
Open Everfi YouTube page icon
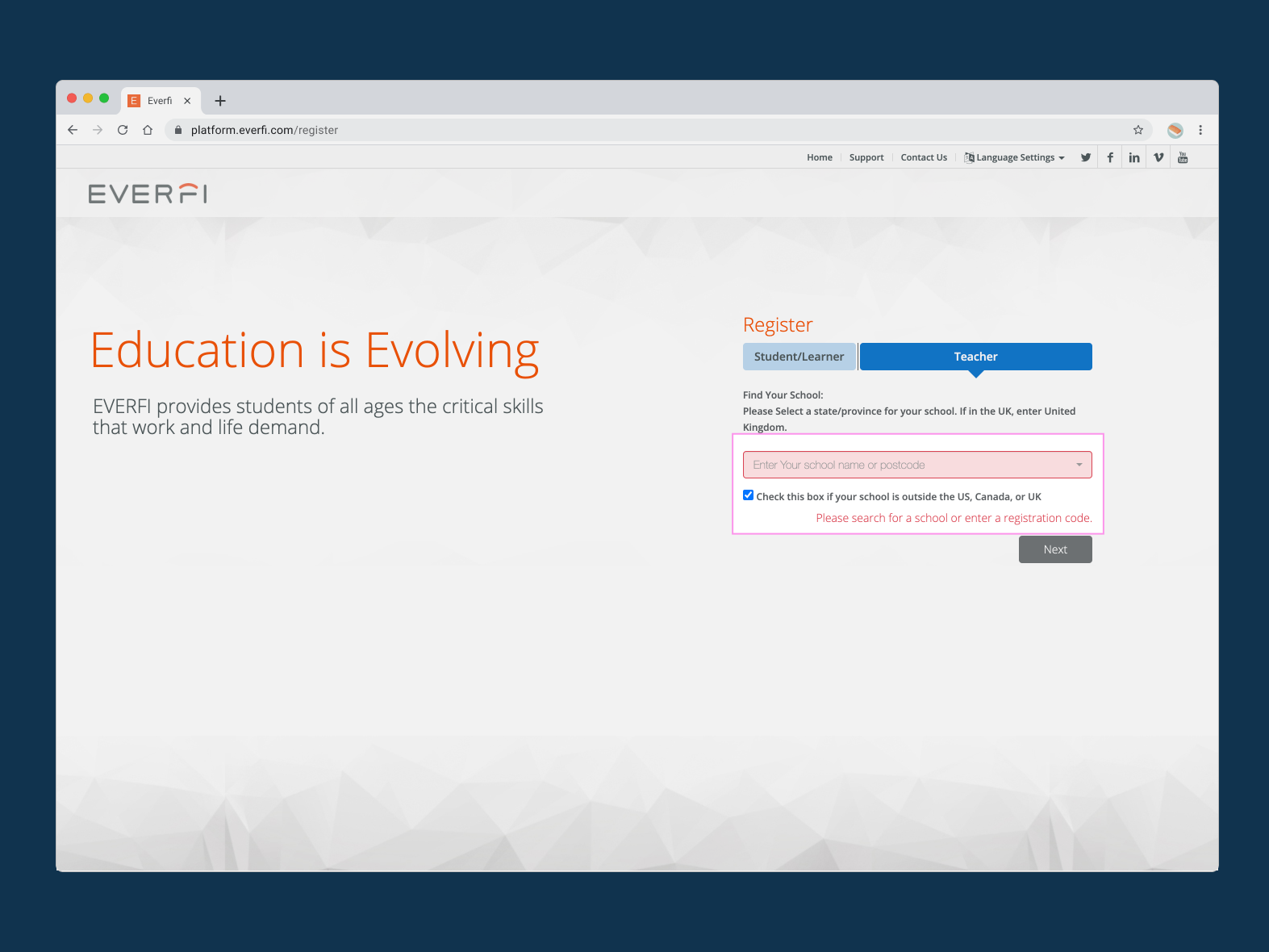coord(1183,157)
